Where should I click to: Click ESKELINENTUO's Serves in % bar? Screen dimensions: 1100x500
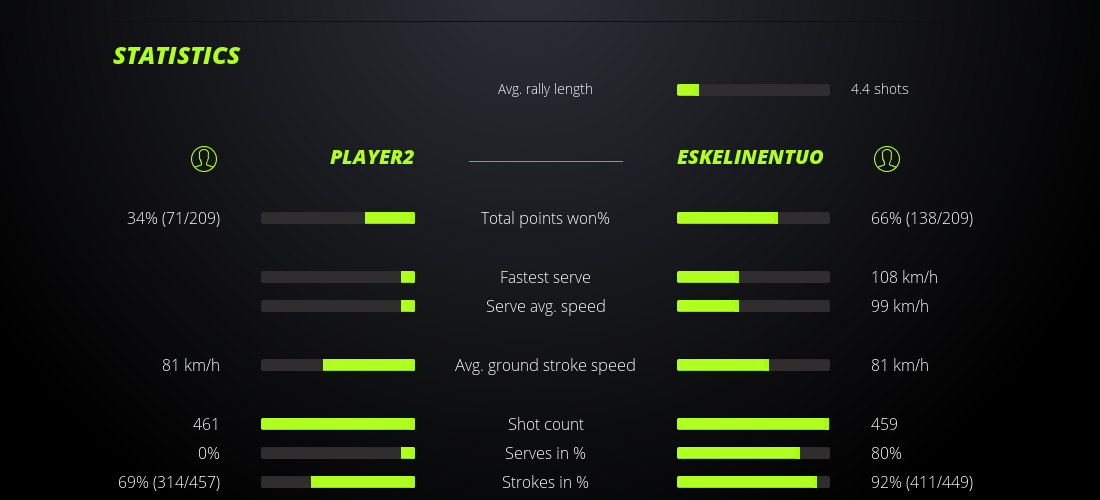pos(753,453)
